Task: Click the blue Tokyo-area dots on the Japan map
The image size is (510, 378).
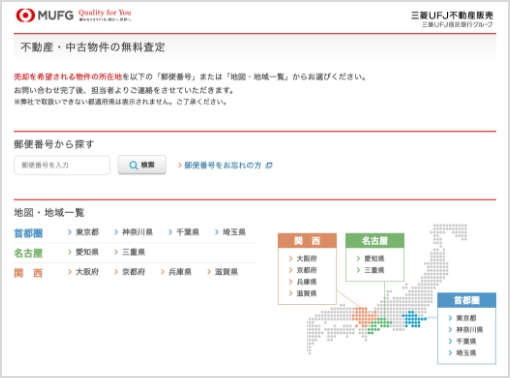Action: pyautogui.click(x=413, y=319)
